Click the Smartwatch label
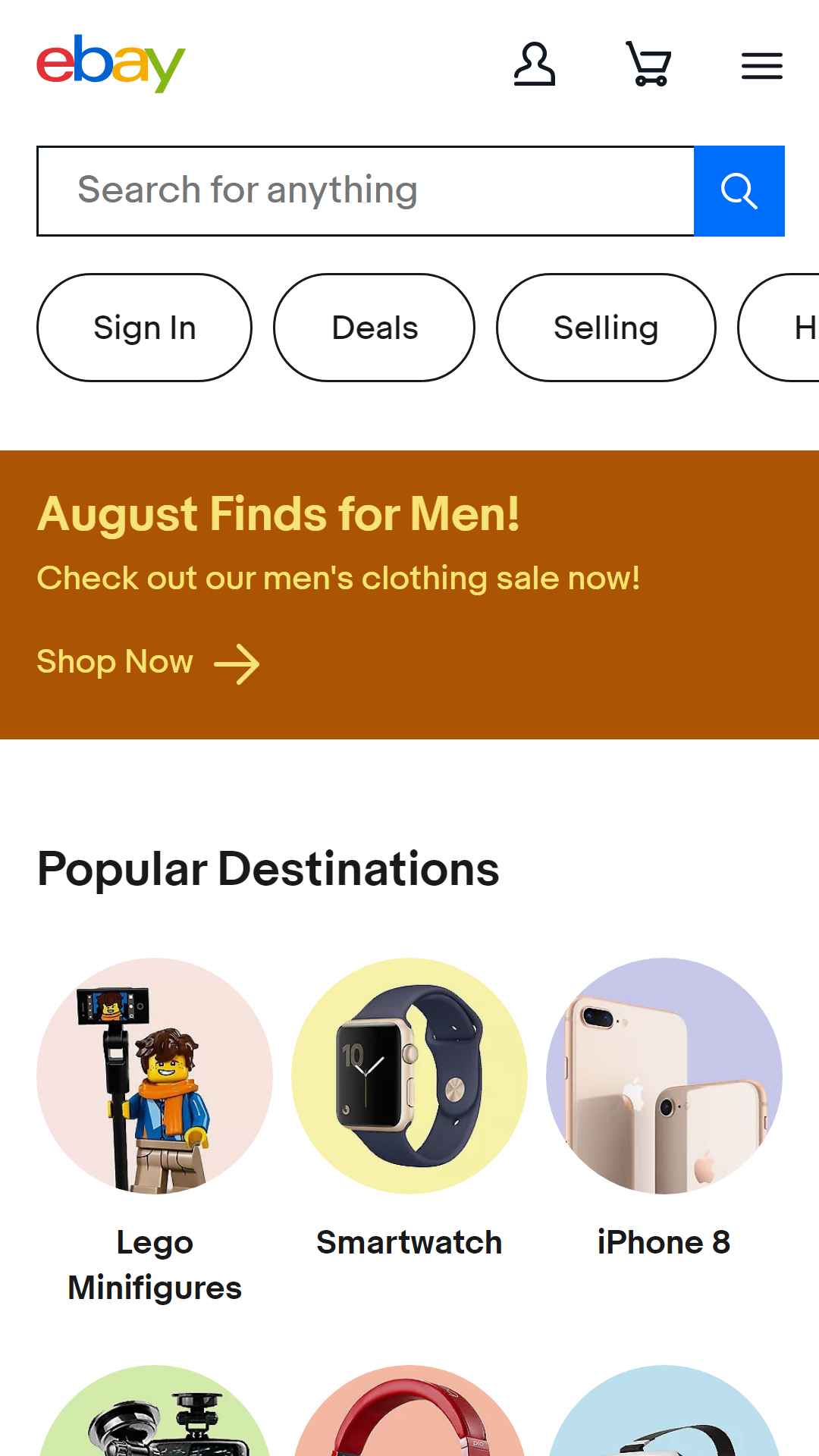 [x=409, y=1243]
